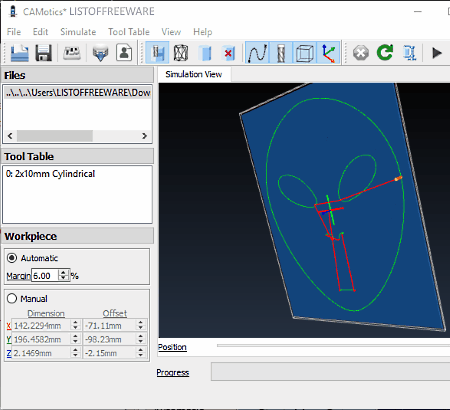450x410 pixels.
Task: Toggle the wireframe surface view icon
Action: tap(181, 53)
